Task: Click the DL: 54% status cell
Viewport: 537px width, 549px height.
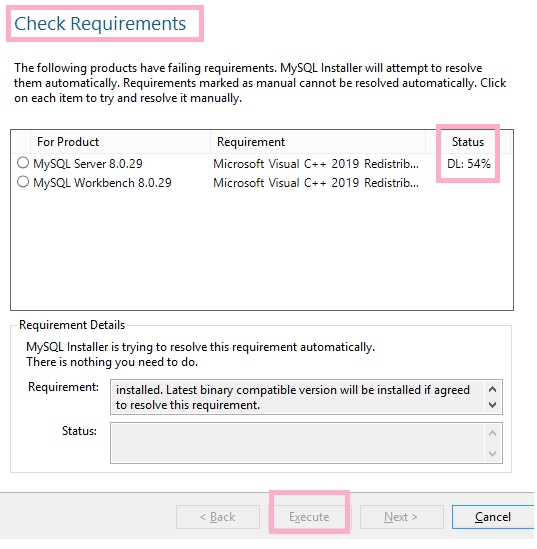Action: [x=469, y=164]
